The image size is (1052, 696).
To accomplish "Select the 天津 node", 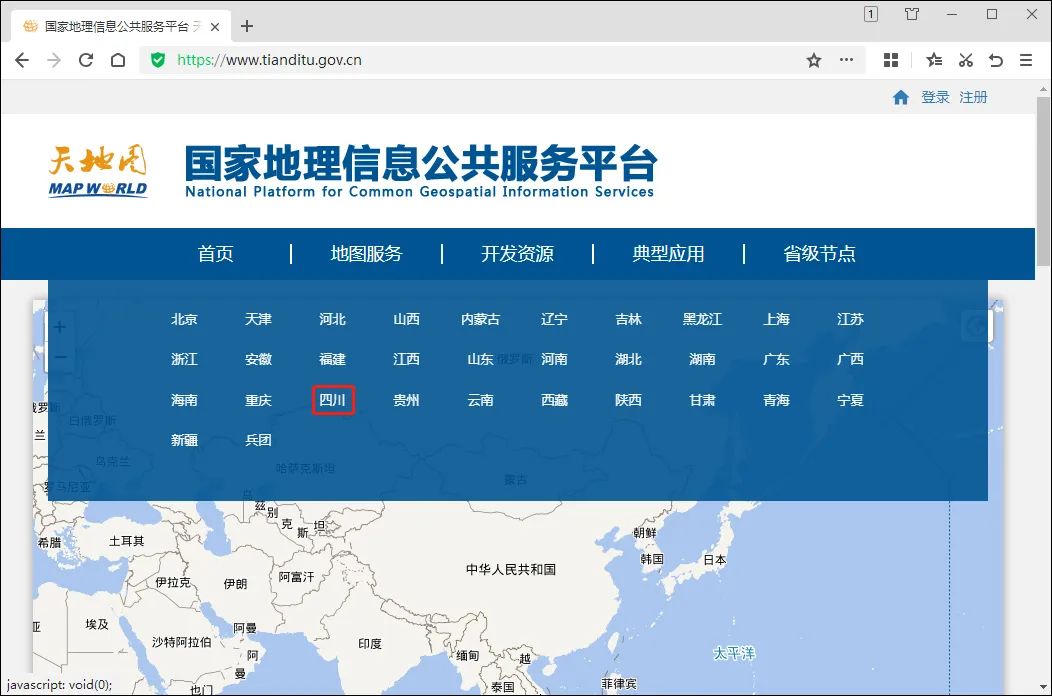I will click(258, 319).
